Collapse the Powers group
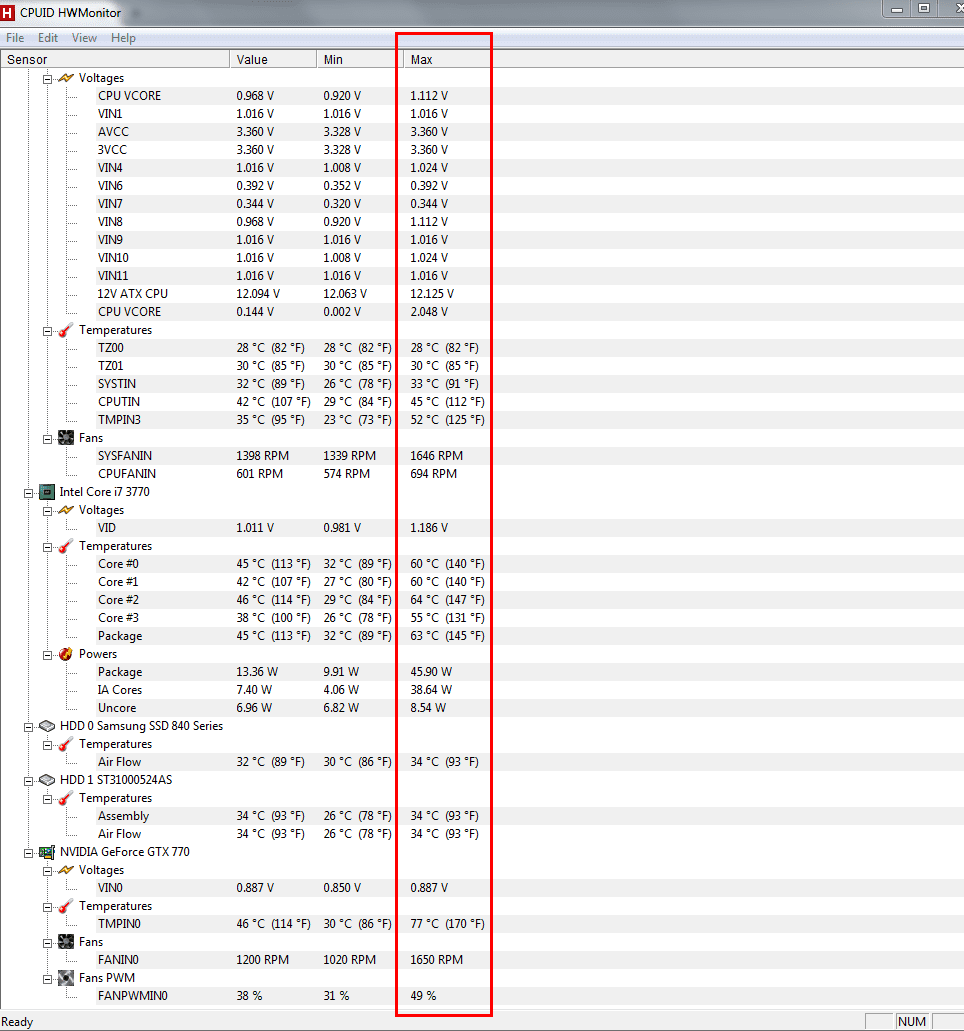 [47, 655]
